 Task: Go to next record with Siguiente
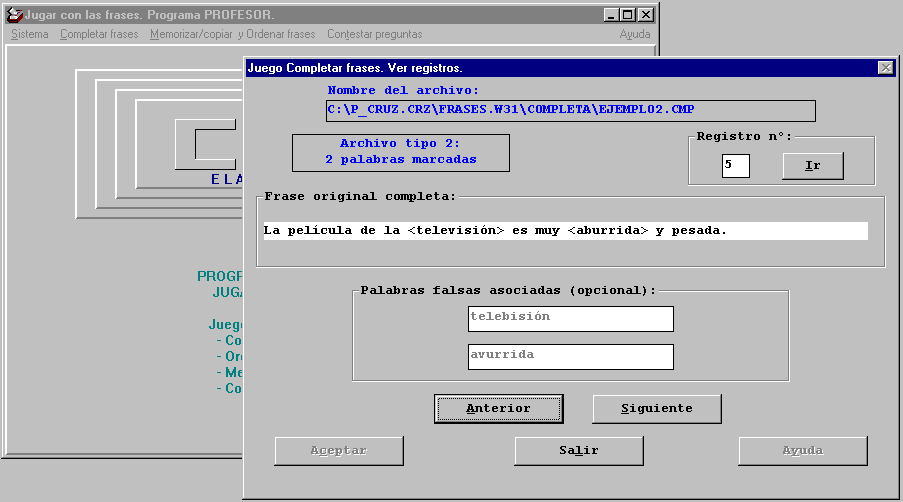(656, 409)
